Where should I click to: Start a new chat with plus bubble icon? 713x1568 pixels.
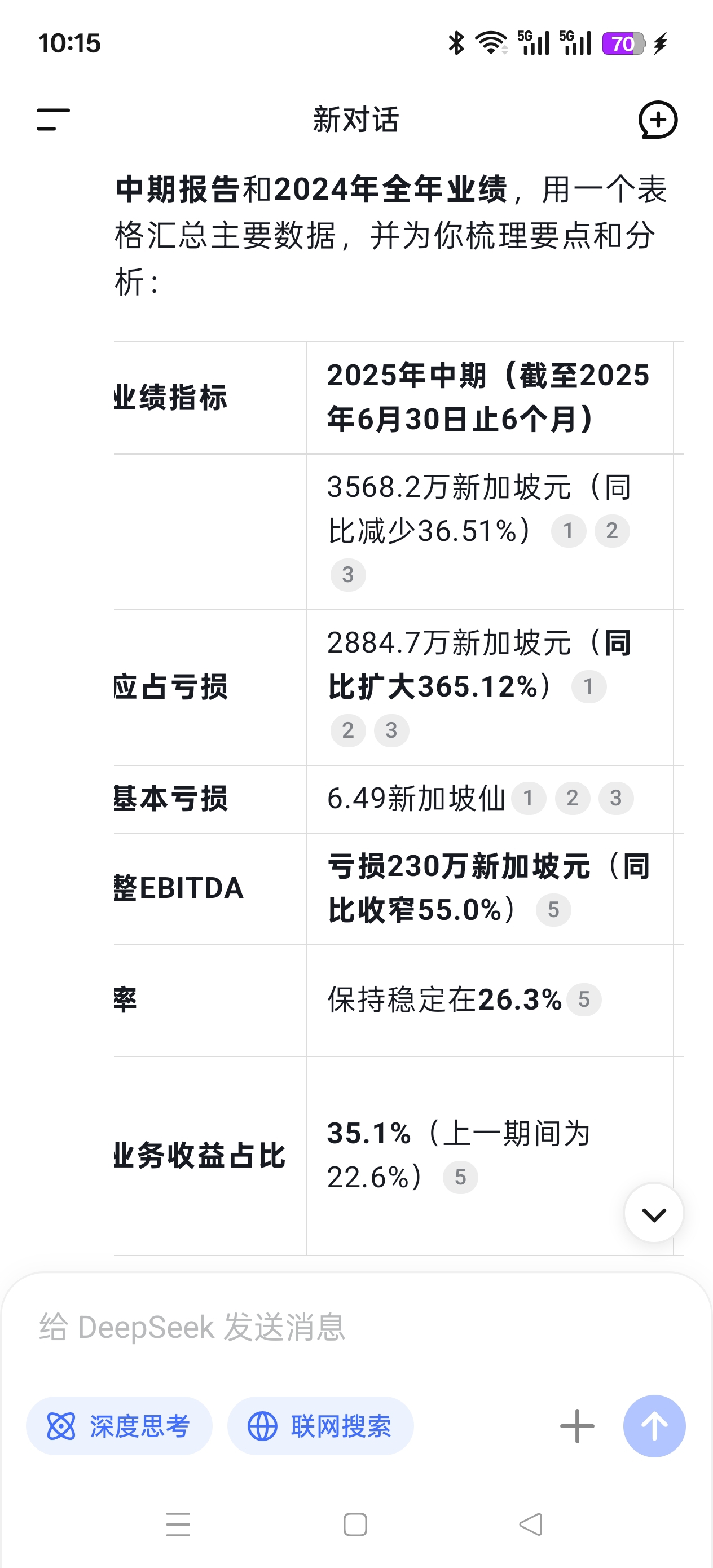point(658,120)
